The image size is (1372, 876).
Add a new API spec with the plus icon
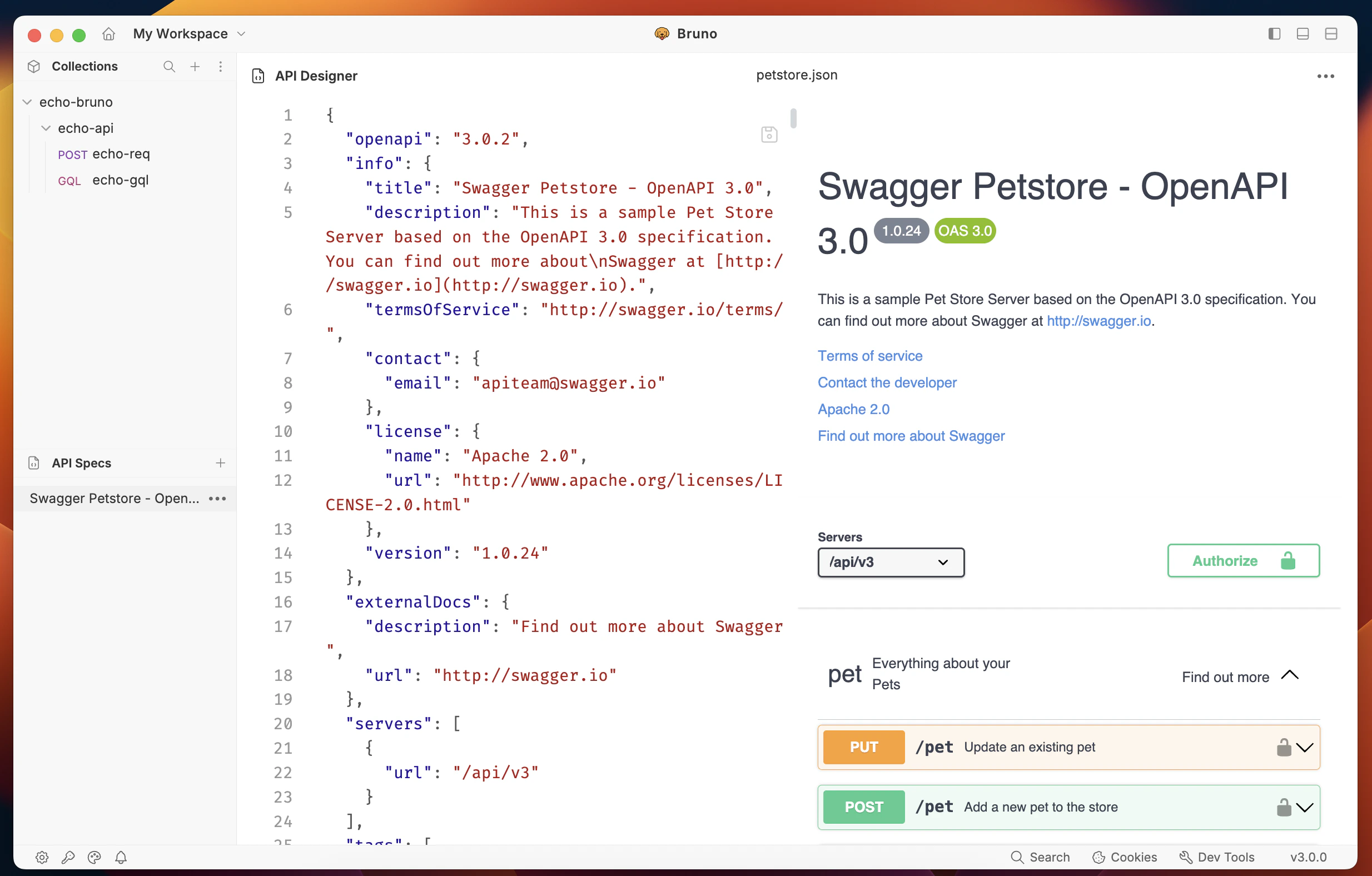tap(221, 463)
